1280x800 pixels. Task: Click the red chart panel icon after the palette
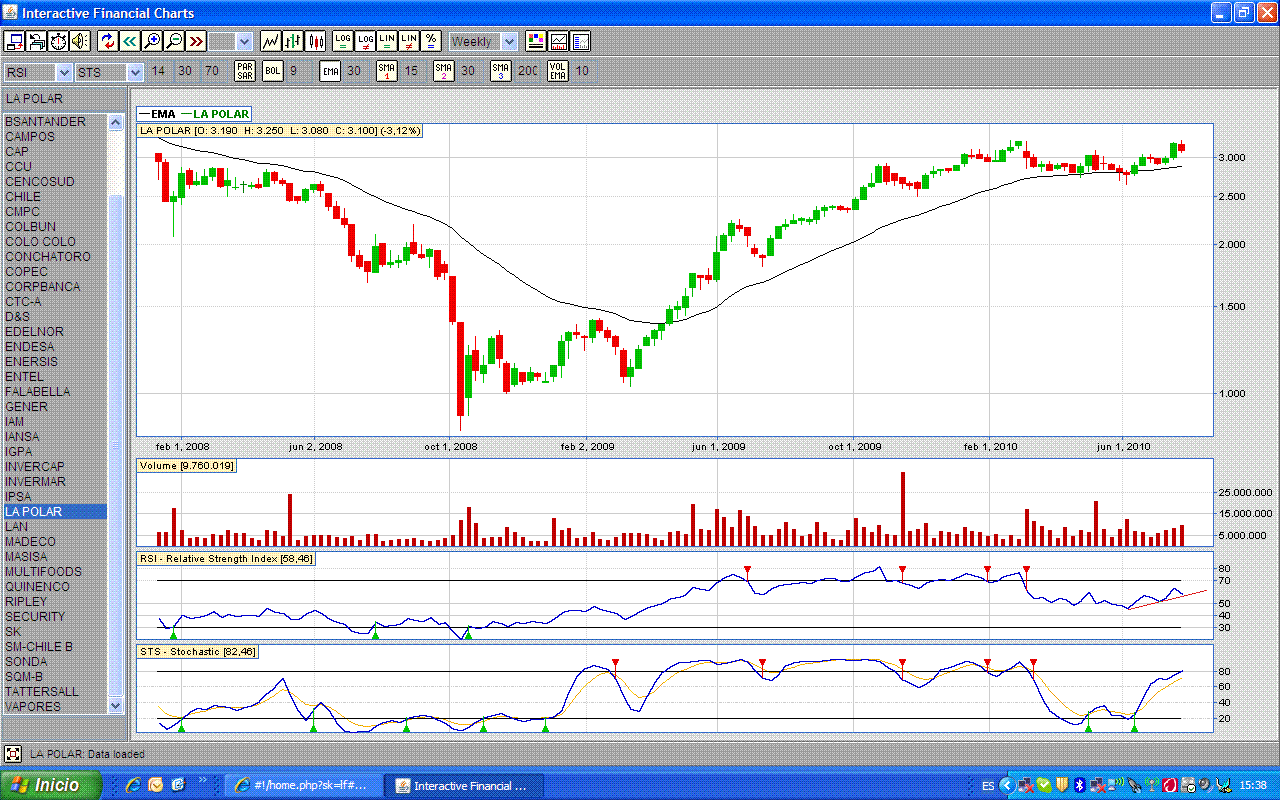tap(558, 41)
